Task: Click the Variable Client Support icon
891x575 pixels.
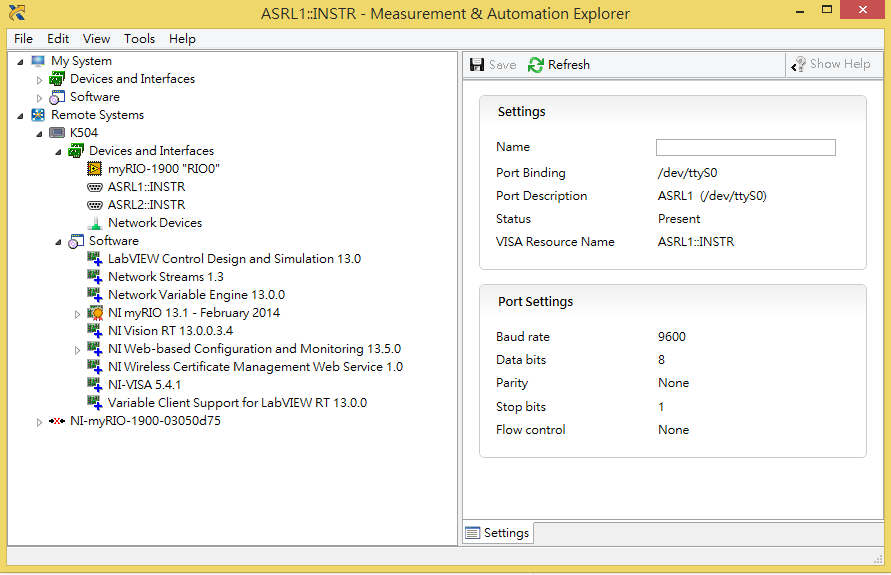Action: 94,403
